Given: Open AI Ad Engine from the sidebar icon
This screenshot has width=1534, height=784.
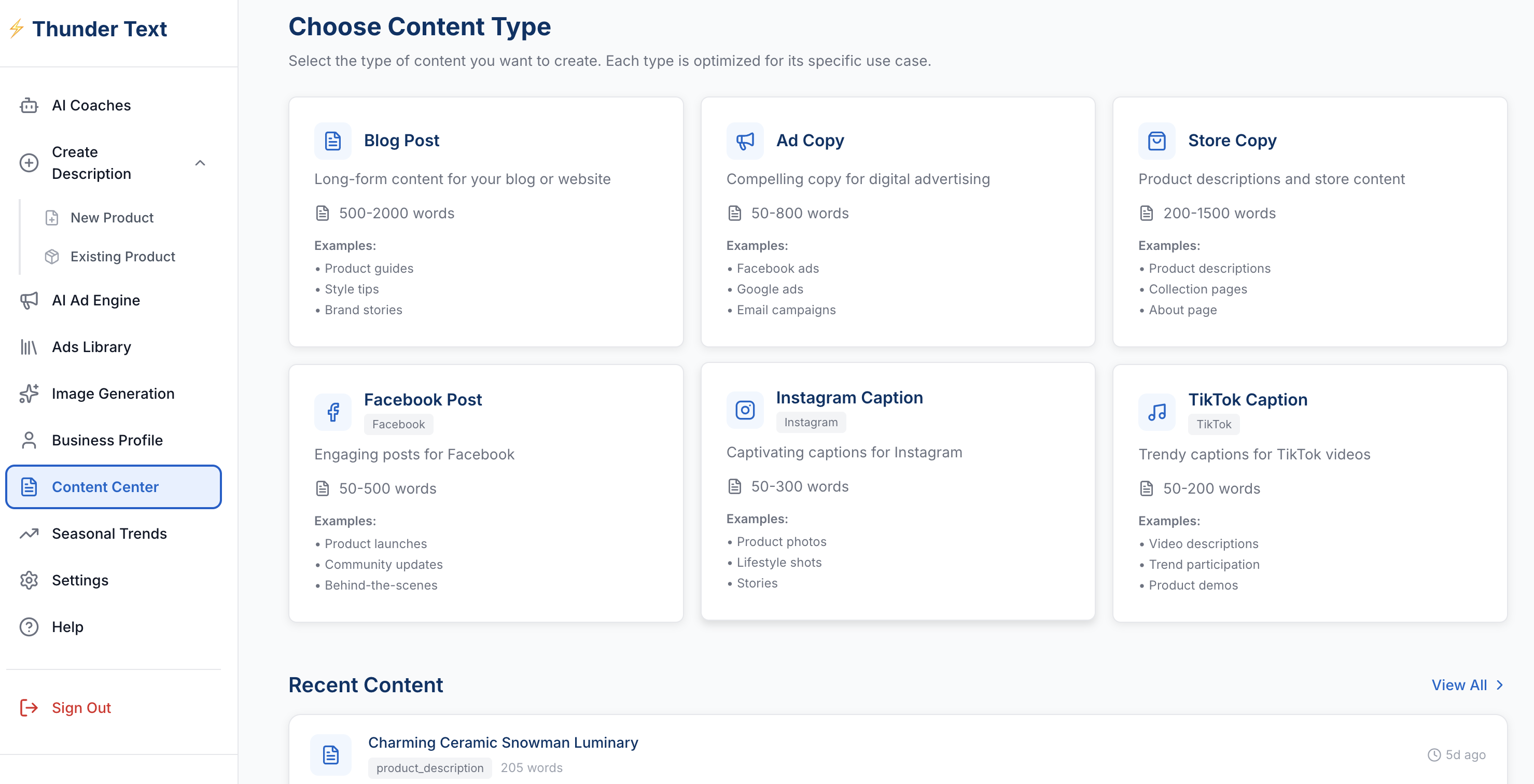Looking at the screenshot, I should click(x=29, y=300).
